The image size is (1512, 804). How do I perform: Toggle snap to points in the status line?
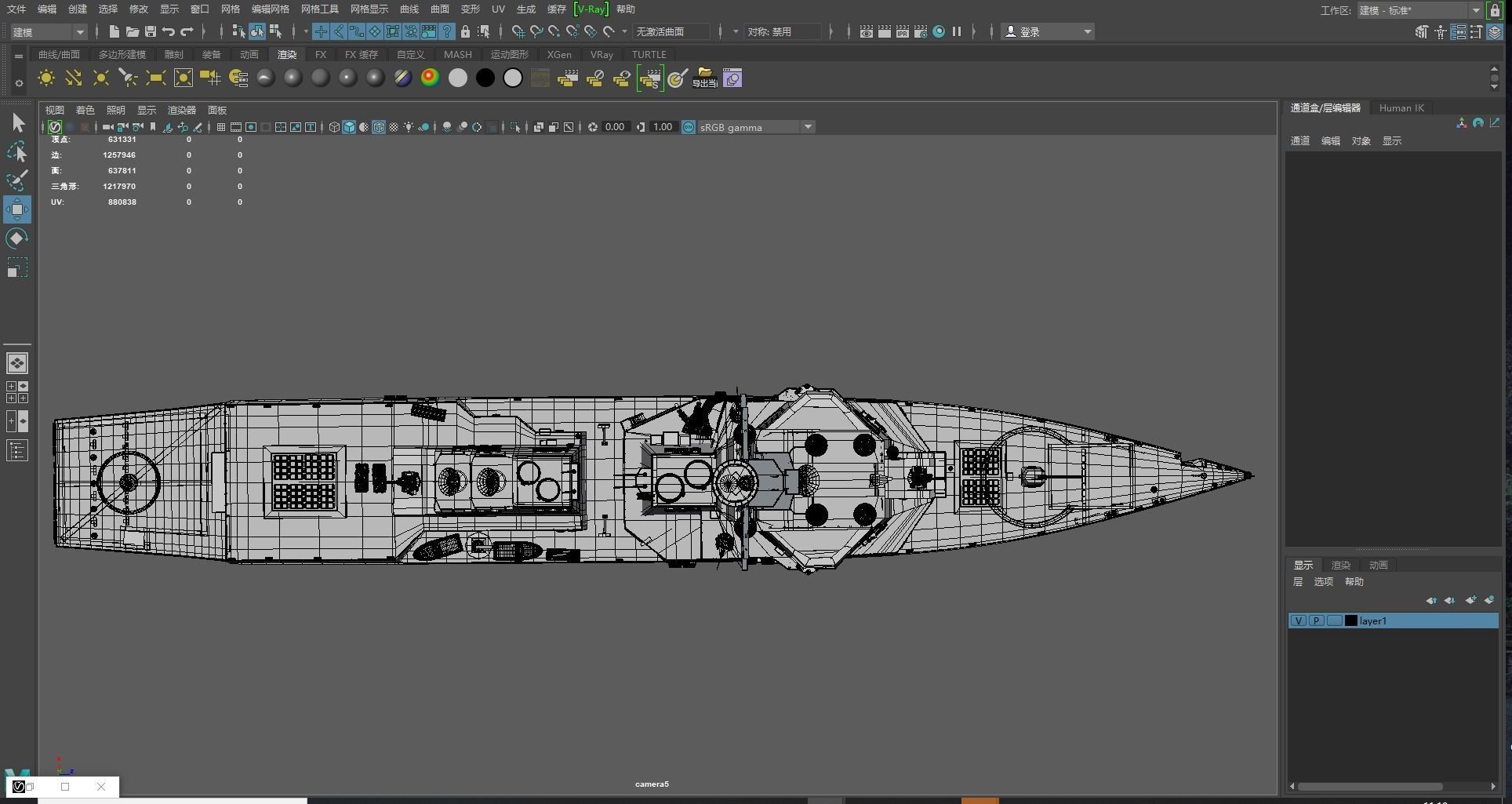click(554, 31)
